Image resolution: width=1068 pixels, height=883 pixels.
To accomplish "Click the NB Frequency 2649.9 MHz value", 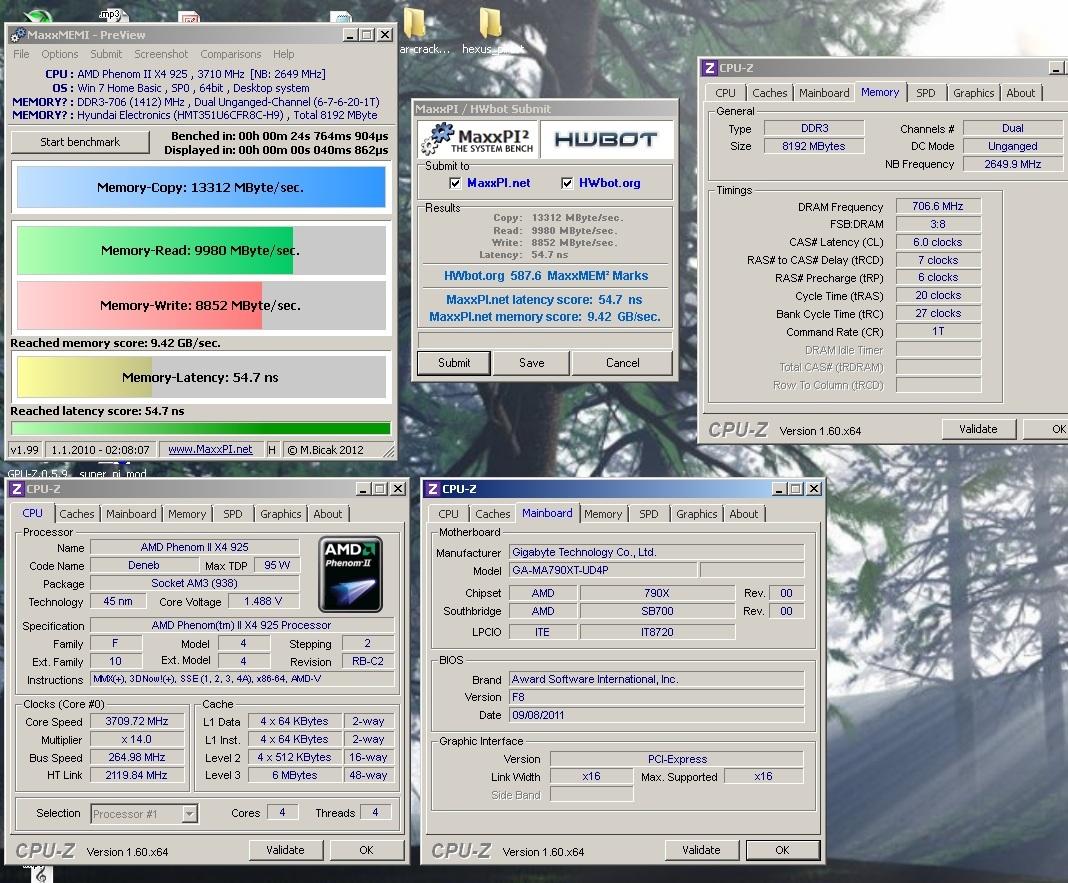I will 1012,164.
